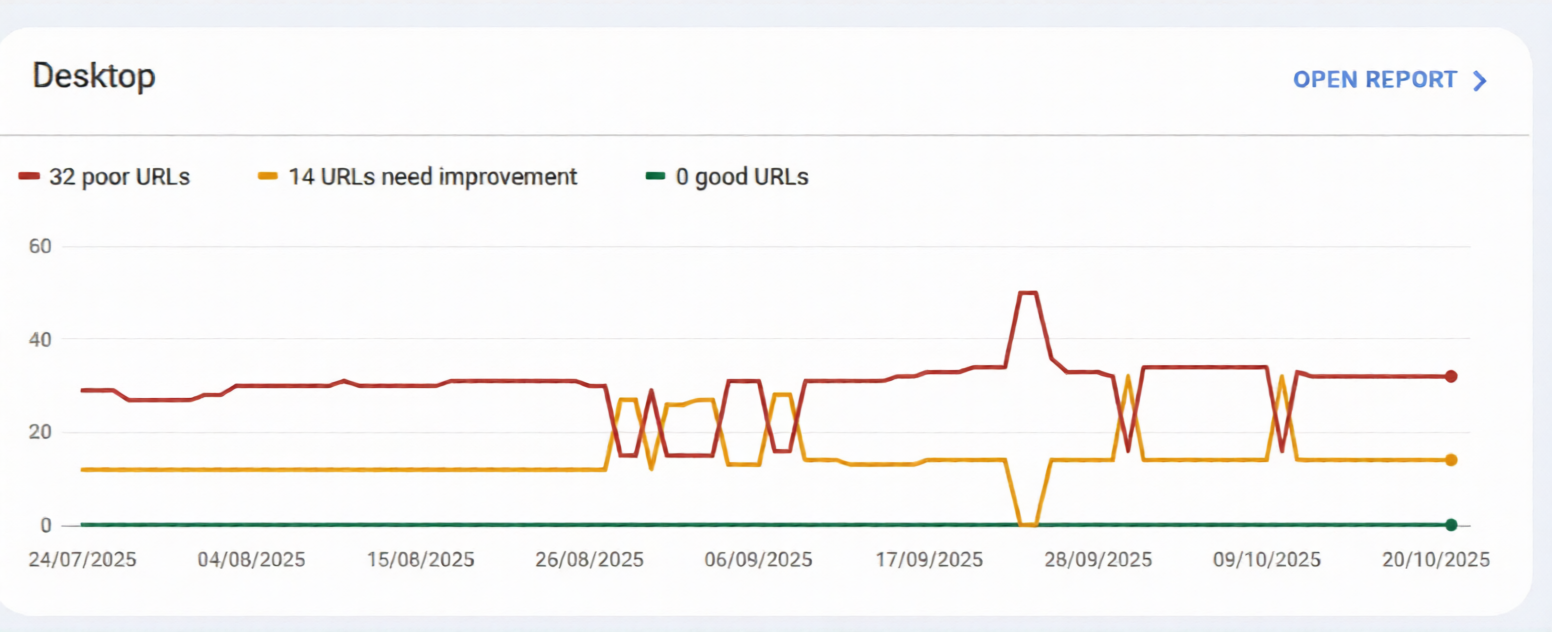Select the yellow line endpoint dot
This screenshot has height=632, width=1552.
coord(1451,460)
